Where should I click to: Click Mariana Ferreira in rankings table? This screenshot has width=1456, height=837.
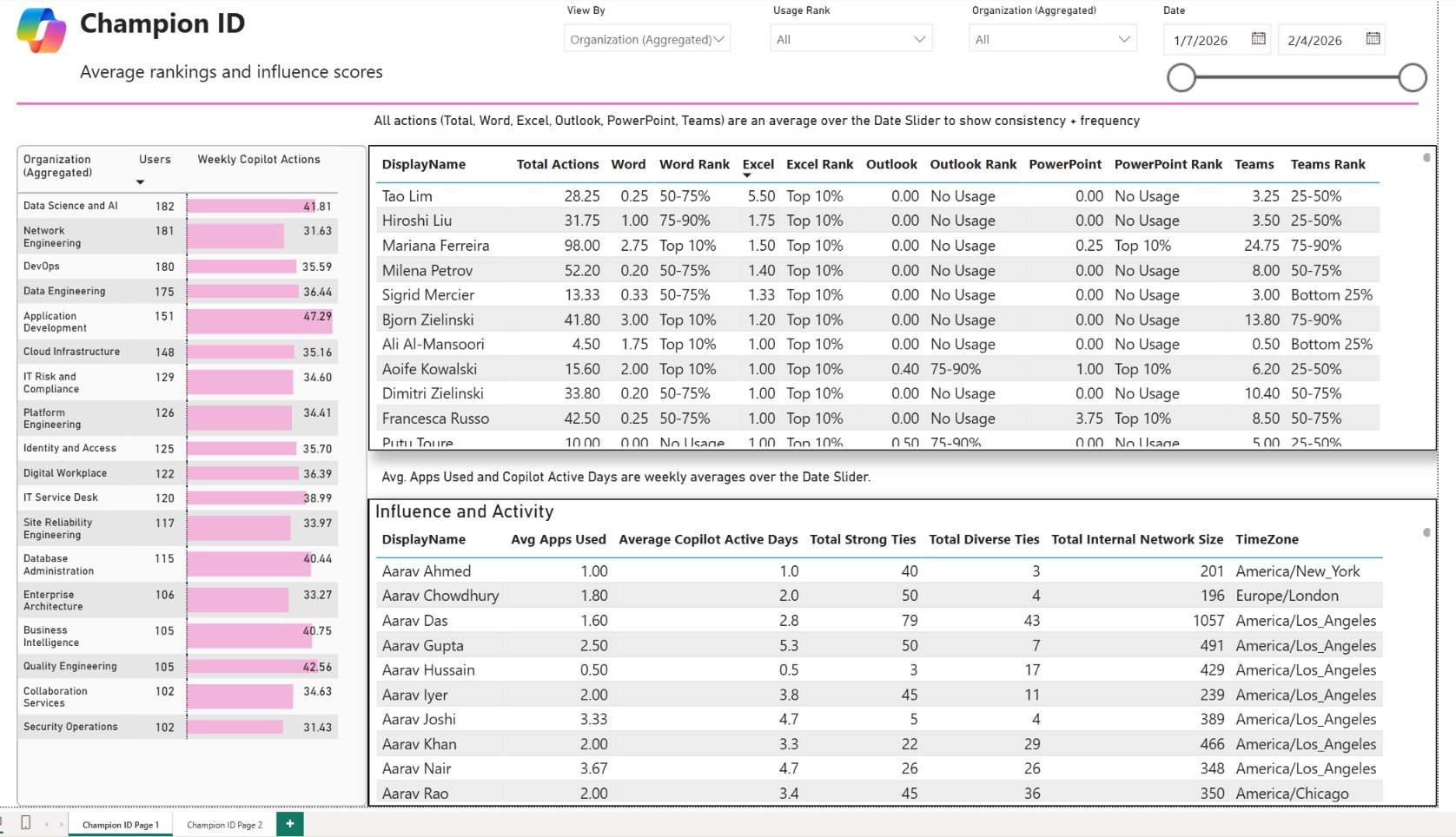coord(435,246)
